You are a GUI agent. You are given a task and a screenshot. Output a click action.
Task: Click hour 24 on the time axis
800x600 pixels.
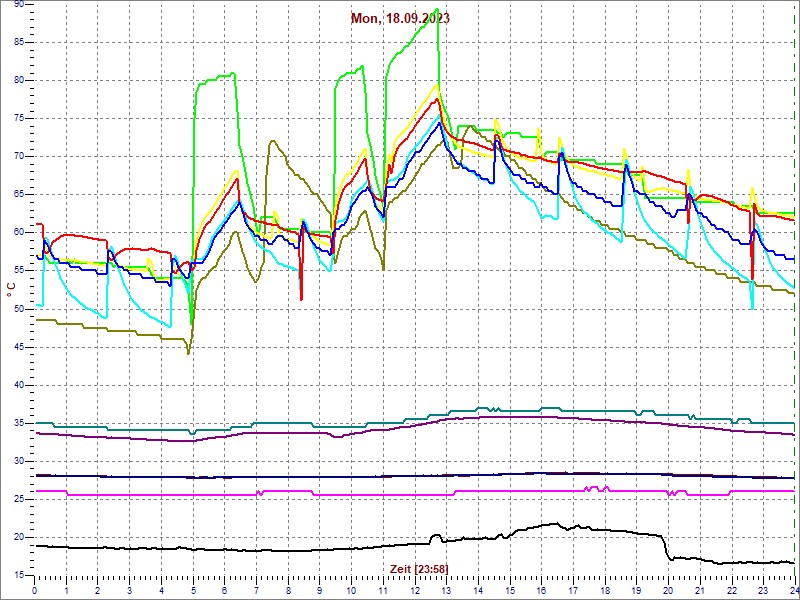793,590
